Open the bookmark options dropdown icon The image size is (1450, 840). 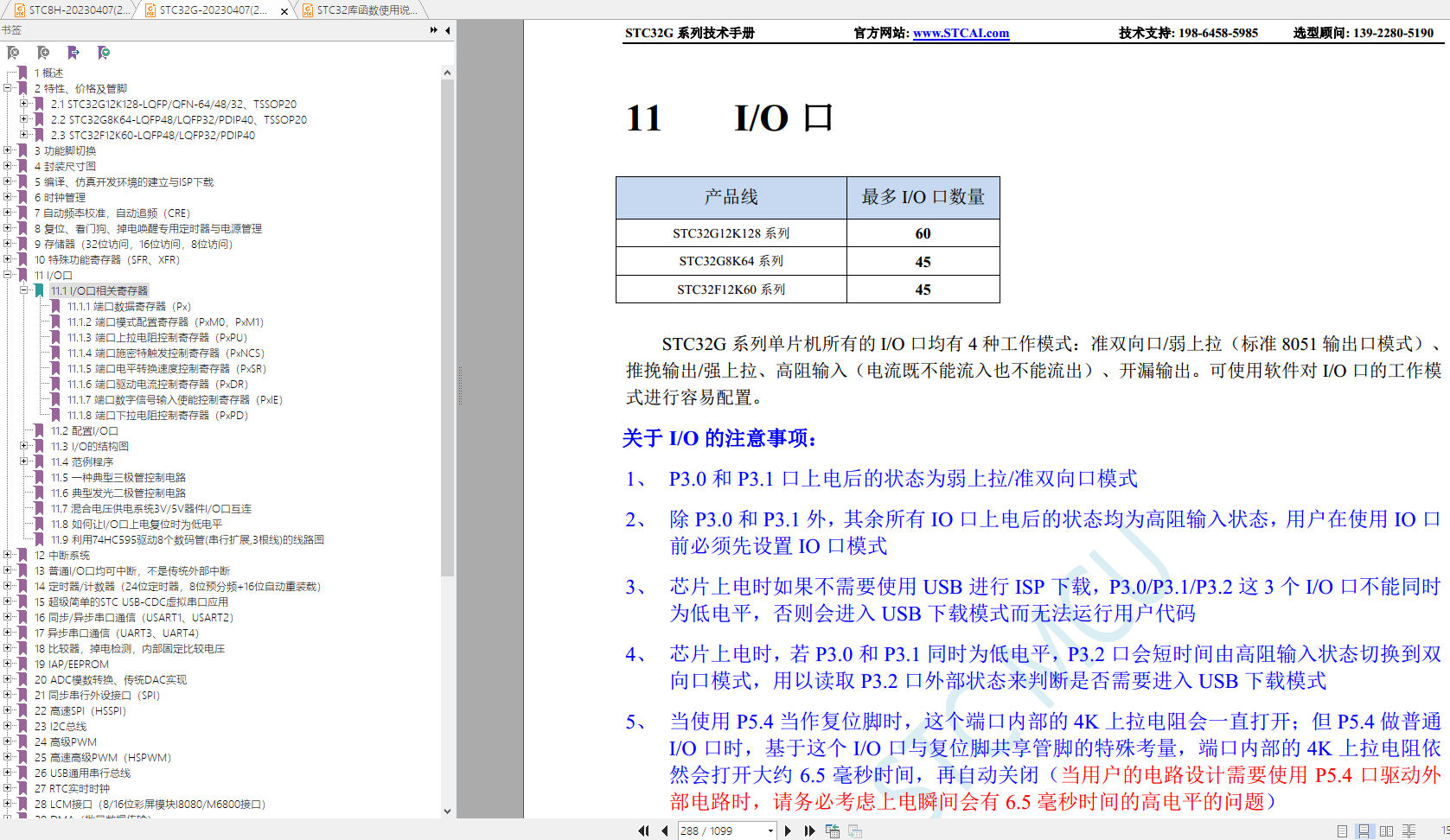[104, 53]
